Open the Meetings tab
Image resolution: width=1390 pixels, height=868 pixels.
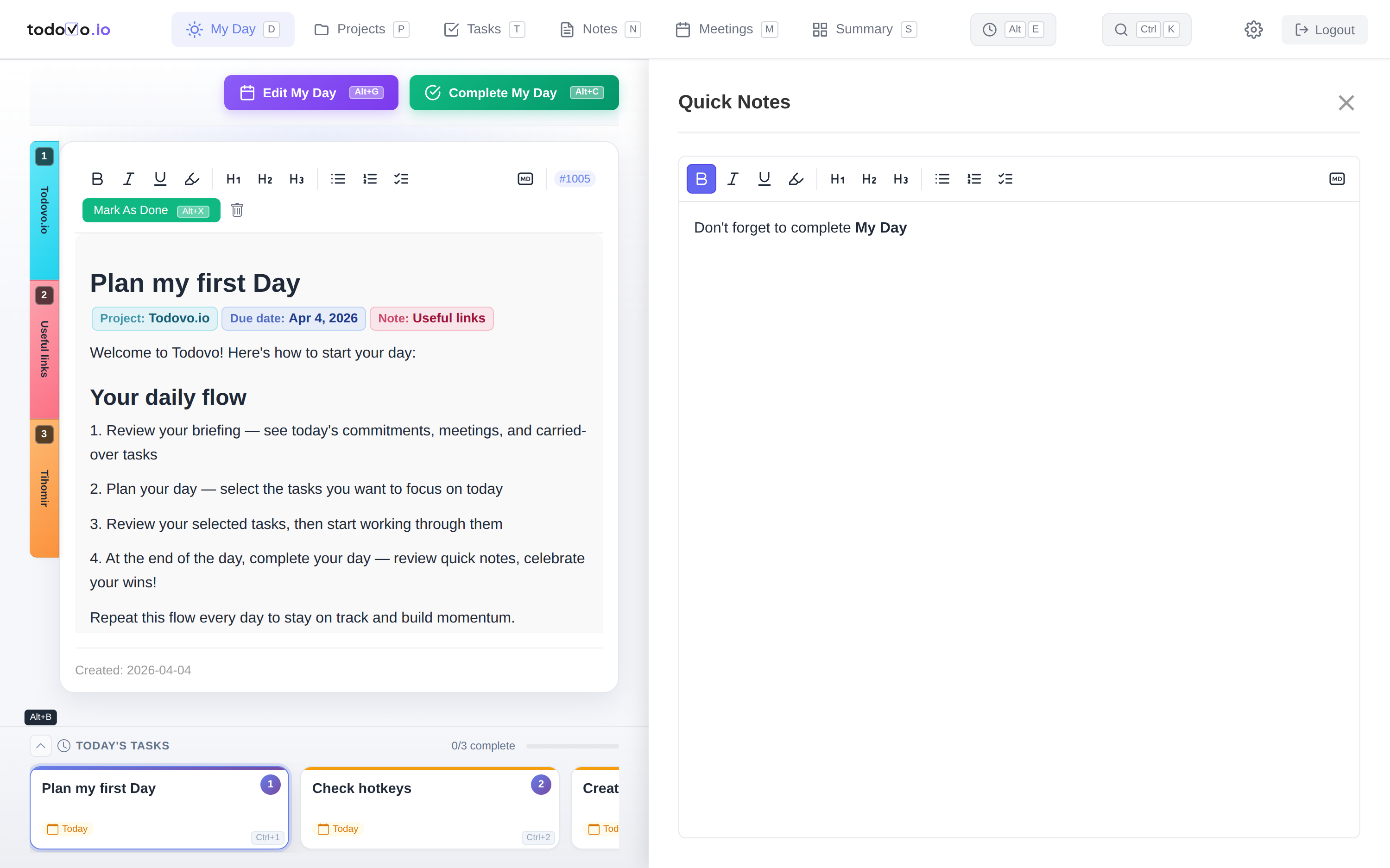point(727,29)
